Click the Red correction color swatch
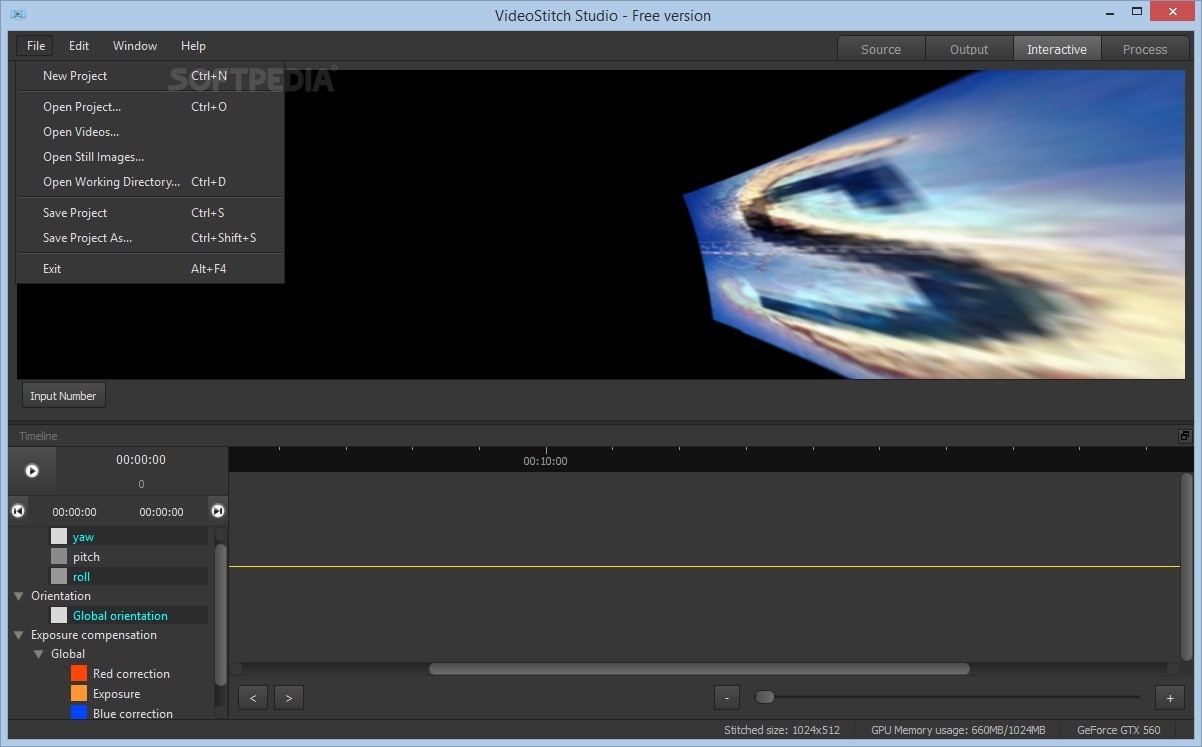The width and height of the screenshot is (1202, 747). pyautogui.click(x=79, y=673)
